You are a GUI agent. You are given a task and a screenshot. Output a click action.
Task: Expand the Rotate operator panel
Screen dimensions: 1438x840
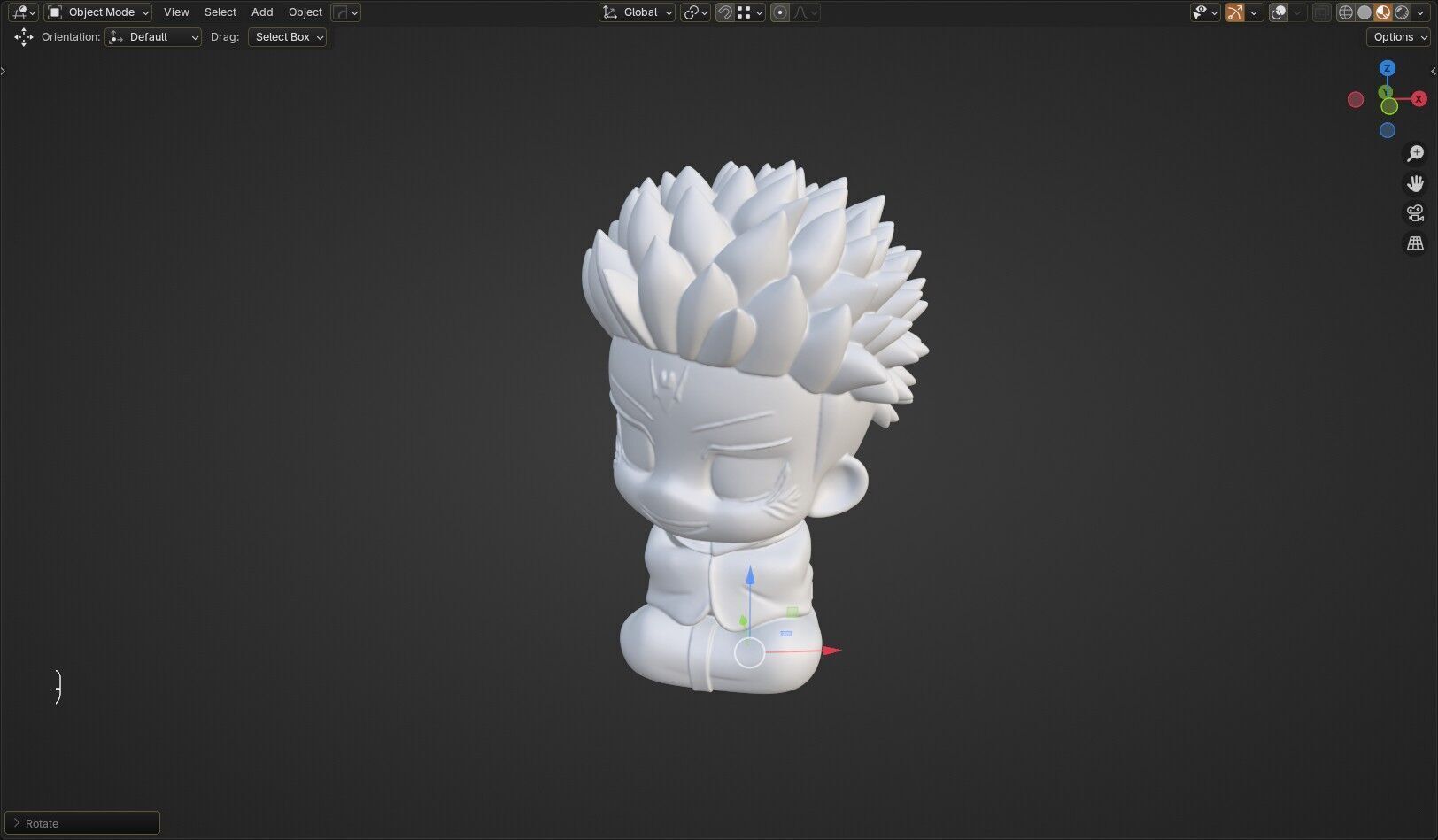coord(82,823)
